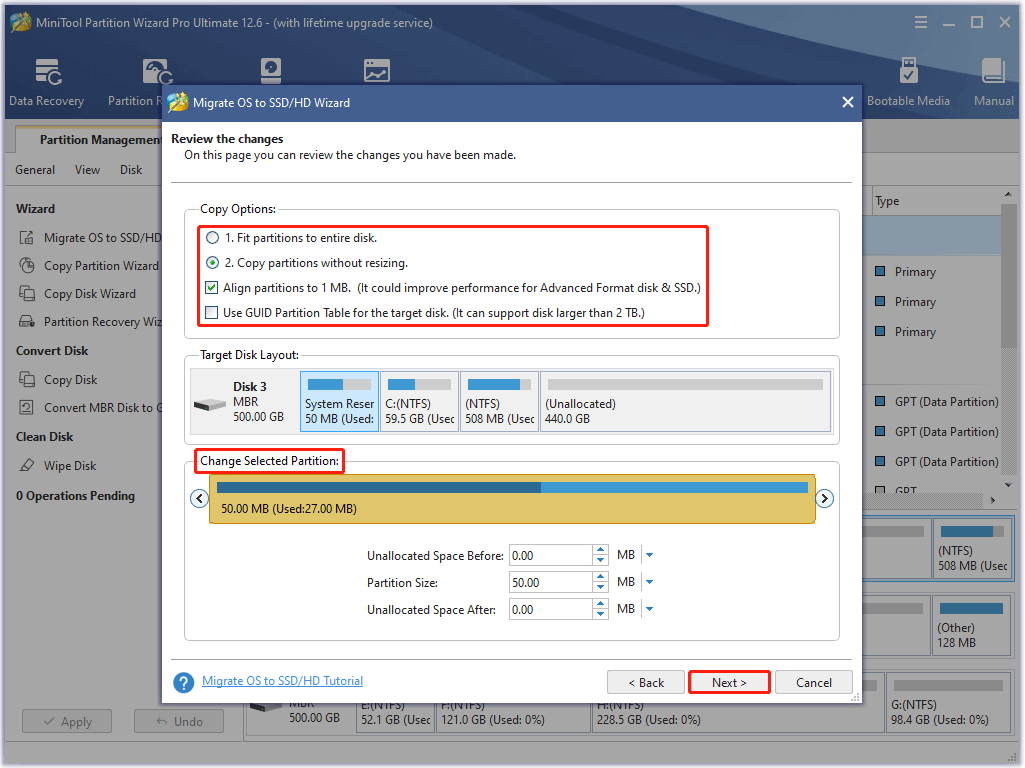Screen dimensions: 1025x768
Task: Click the Back button
Action: click(646, 682)
